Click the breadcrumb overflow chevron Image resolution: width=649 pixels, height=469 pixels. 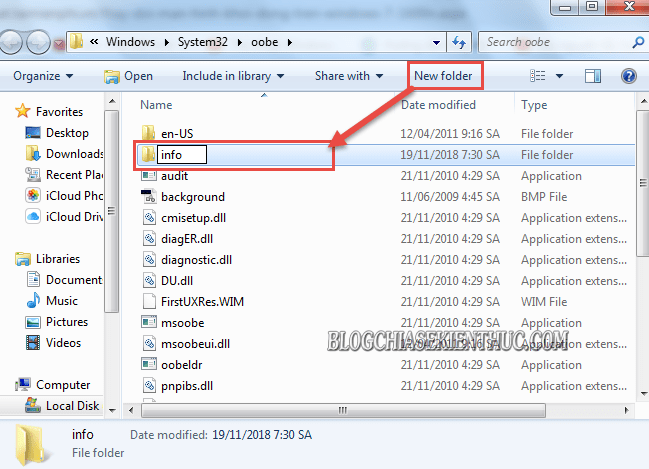(x=94, y=42)
